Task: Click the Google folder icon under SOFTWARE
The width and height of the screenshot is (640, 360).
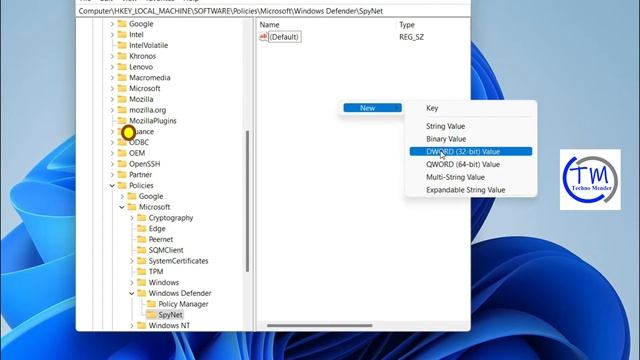Action: pos(122,24)
